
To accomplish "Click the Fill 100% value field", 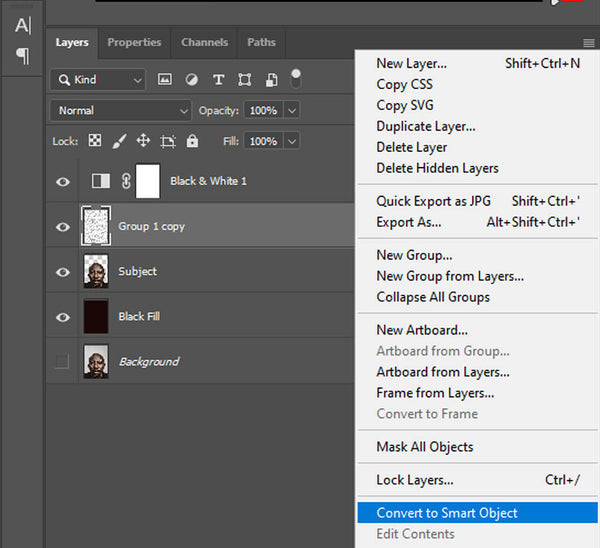I will [x=263, y=141].
